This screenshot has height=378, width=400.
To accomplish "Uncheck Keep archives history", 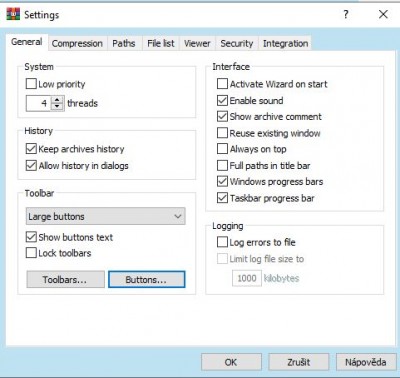I will tap(31, 149).
